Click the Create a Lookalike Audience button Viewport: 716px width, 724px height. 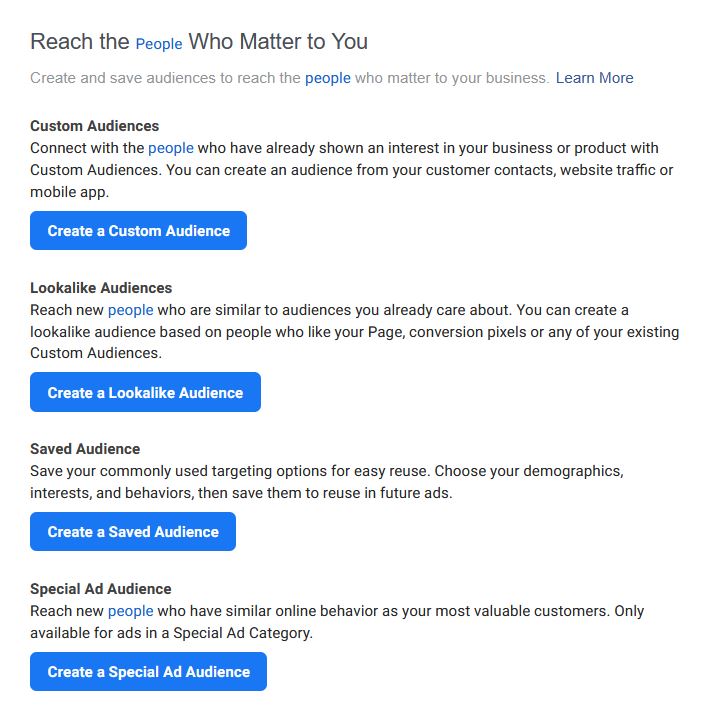tap(145, 392)
